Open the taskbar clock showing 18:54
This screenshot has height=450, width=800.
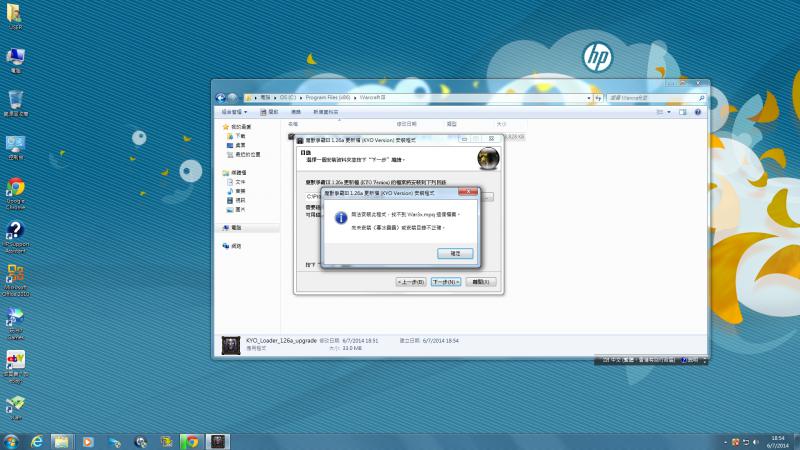click(x=778, y=441)
